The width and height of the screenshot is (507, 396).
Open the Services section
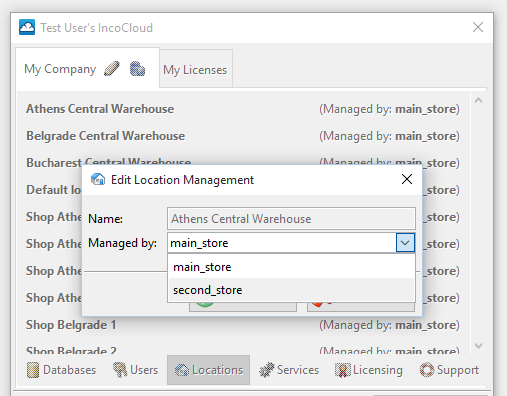[x=289, y=370]
